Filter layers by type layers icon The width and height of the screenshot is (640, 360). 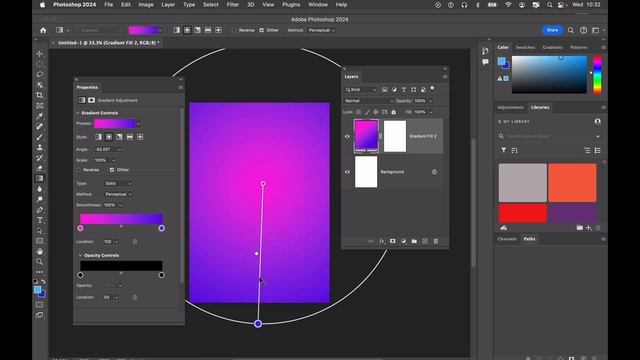pyautogui.click(x=404, y=90)
